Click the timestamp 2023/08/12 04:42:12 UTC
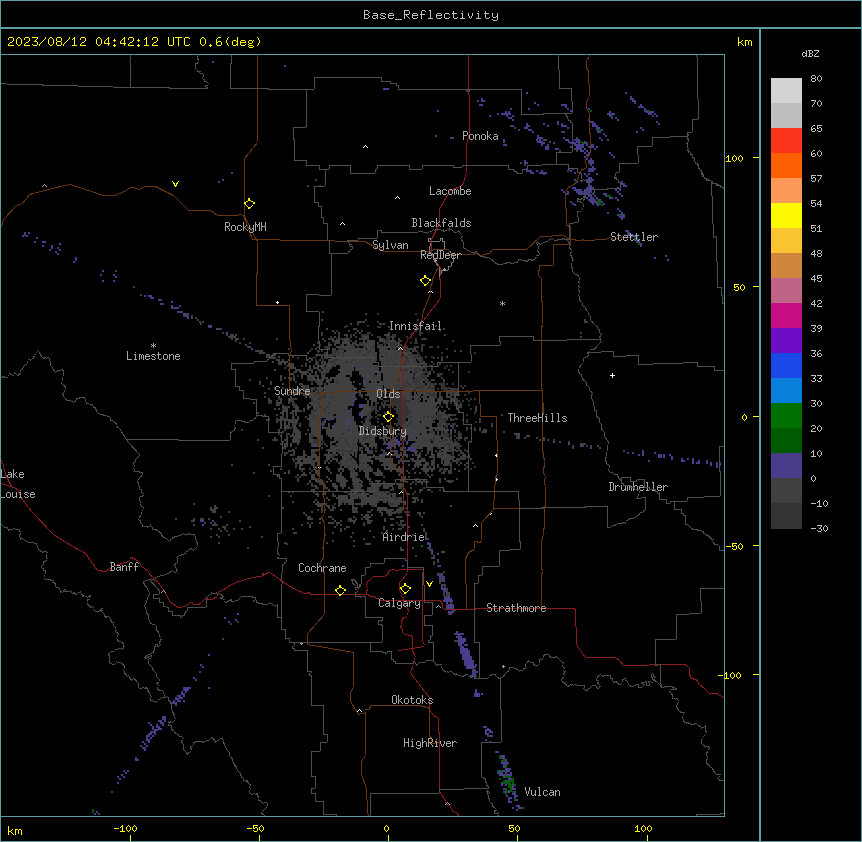The height and width of the screenshot is (842, 862). pyautogui.click(x=98, y=42)
